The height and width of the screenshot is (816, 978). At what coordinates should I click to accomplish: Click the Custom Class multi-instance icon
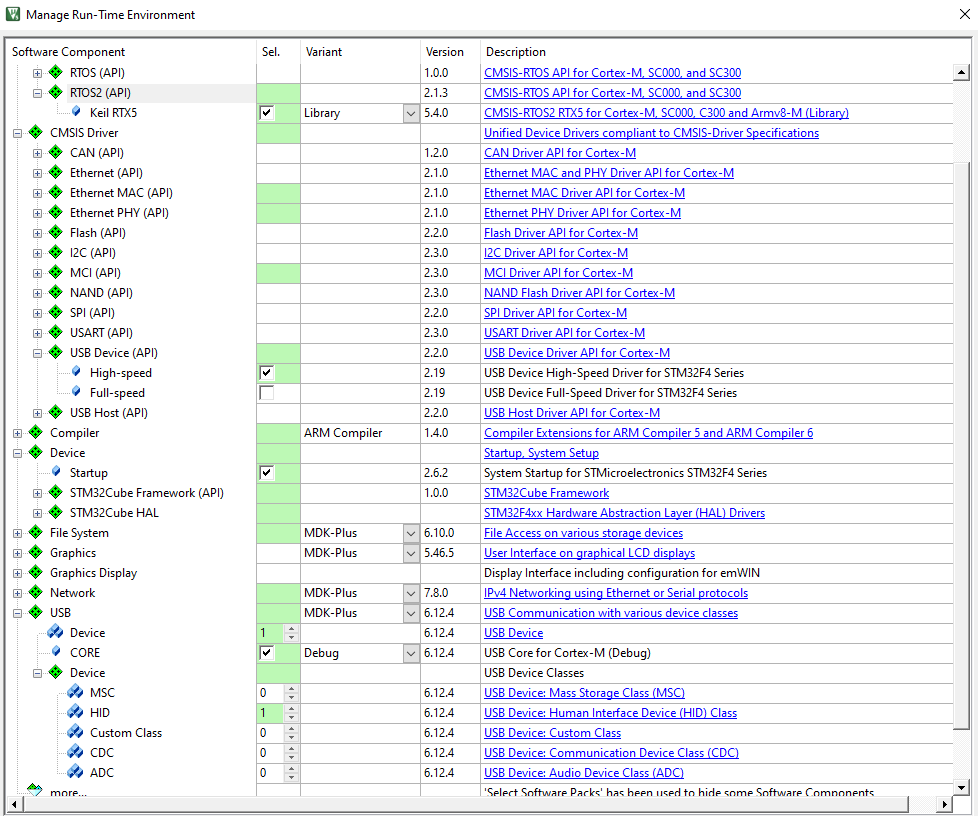click(x=75, y=732)
